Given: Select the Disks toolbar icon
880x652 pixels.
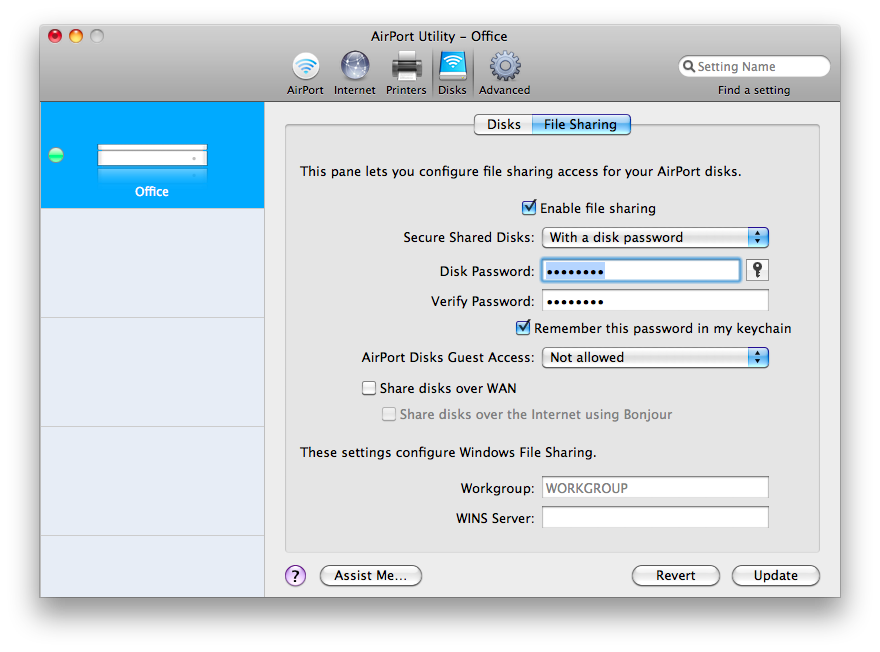Looking at the screenshot, I should pos(452,74).
